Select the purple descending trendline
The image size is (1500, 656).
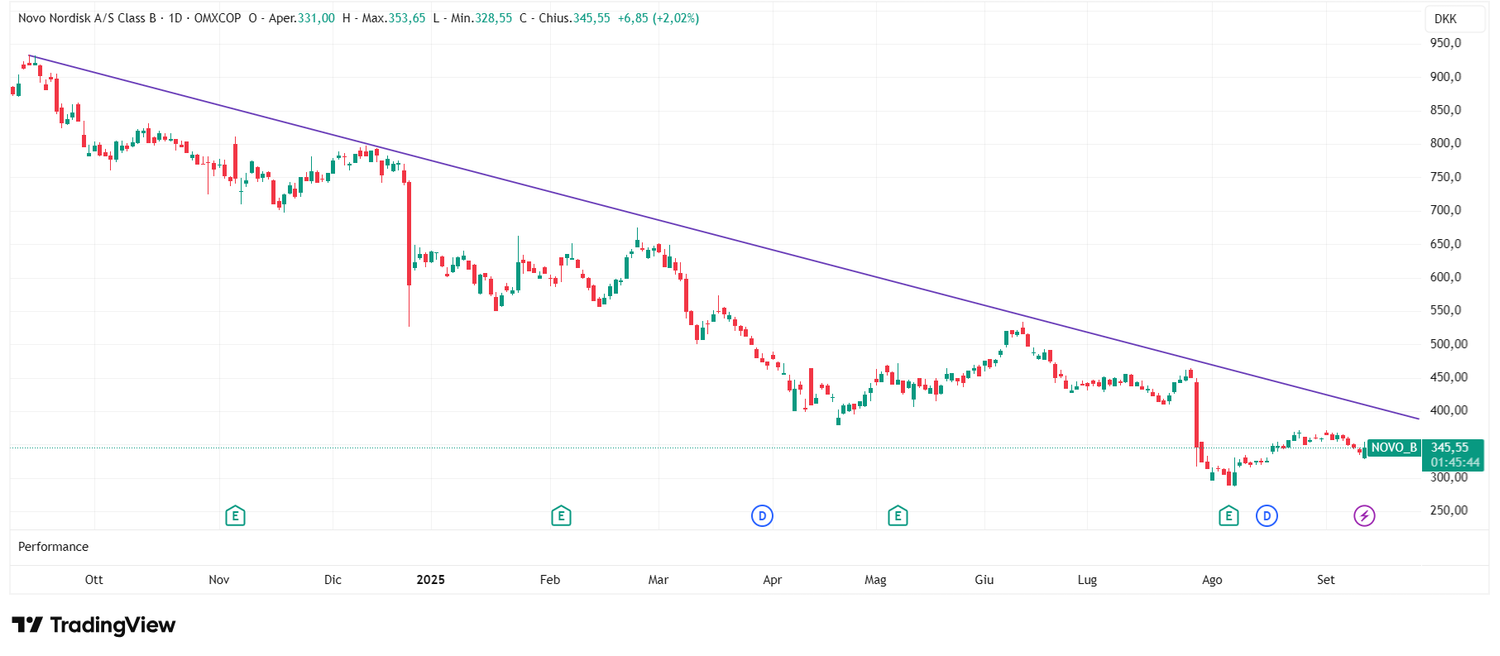pyautogui.click(x=725, y=237)
